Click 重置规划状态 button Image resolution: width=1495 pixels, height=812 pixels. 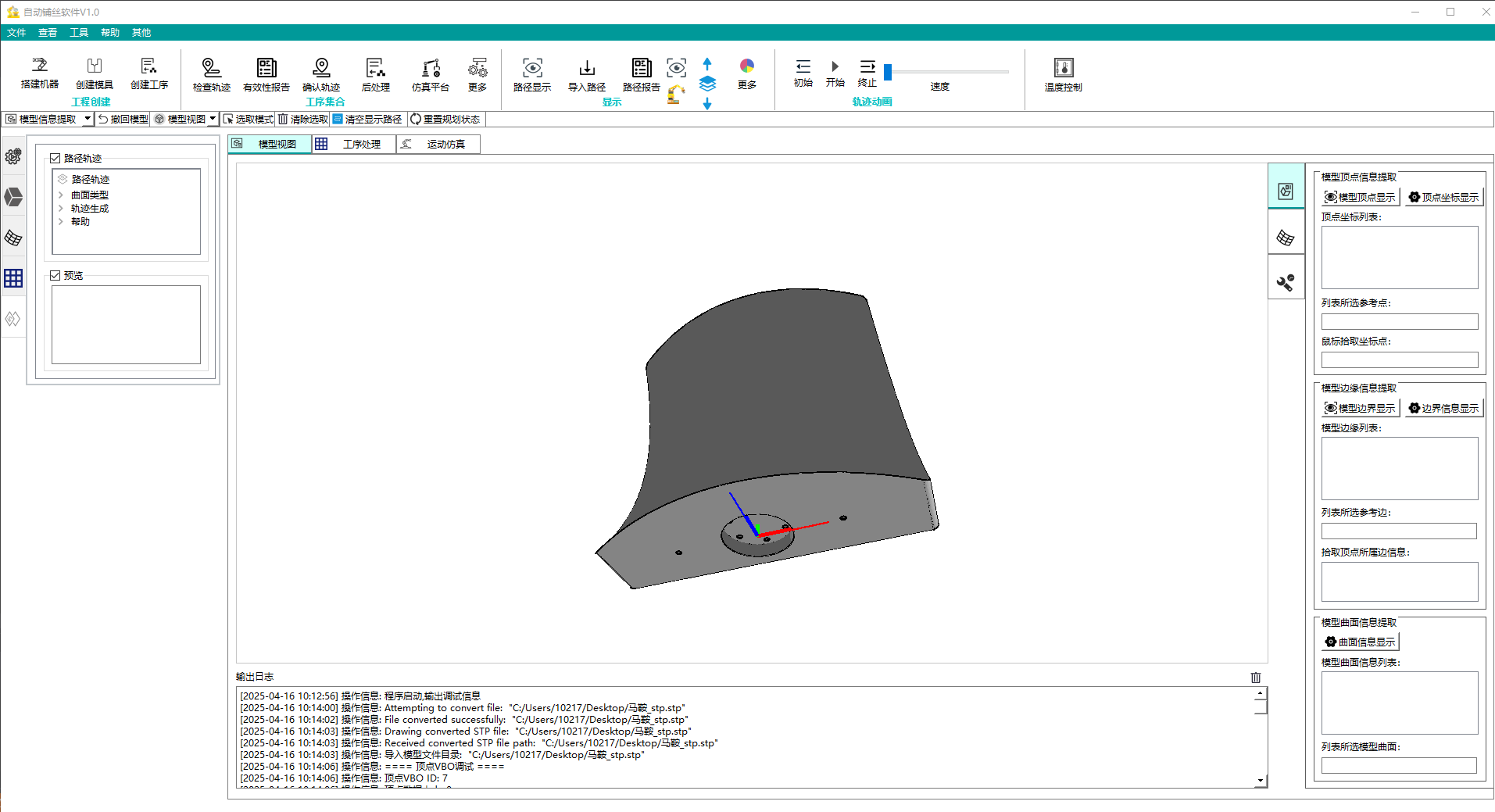click(x=445, y=119)
